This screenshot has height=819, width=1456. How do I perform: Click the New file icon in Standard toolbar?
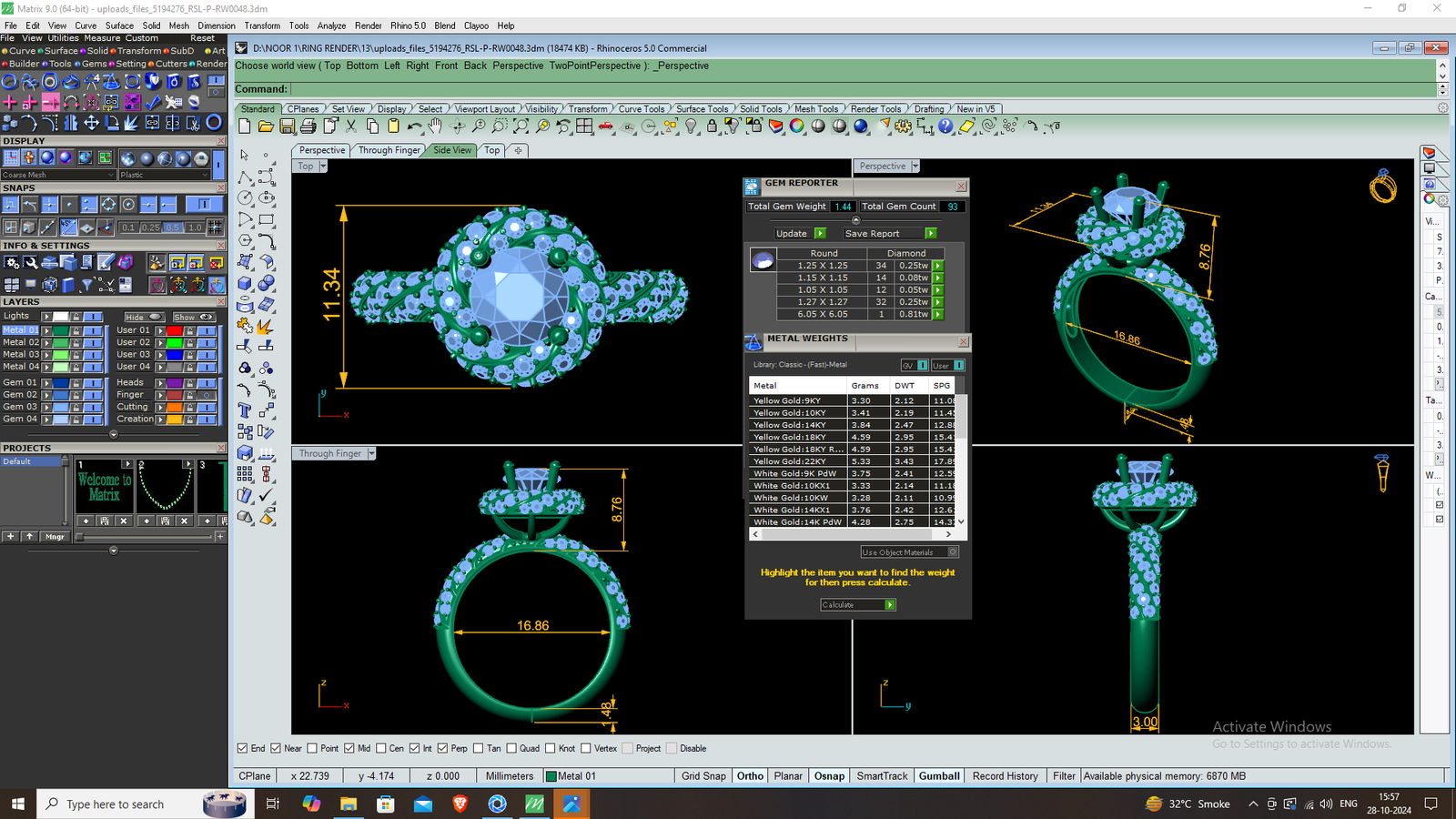click(x=245, y=126)
